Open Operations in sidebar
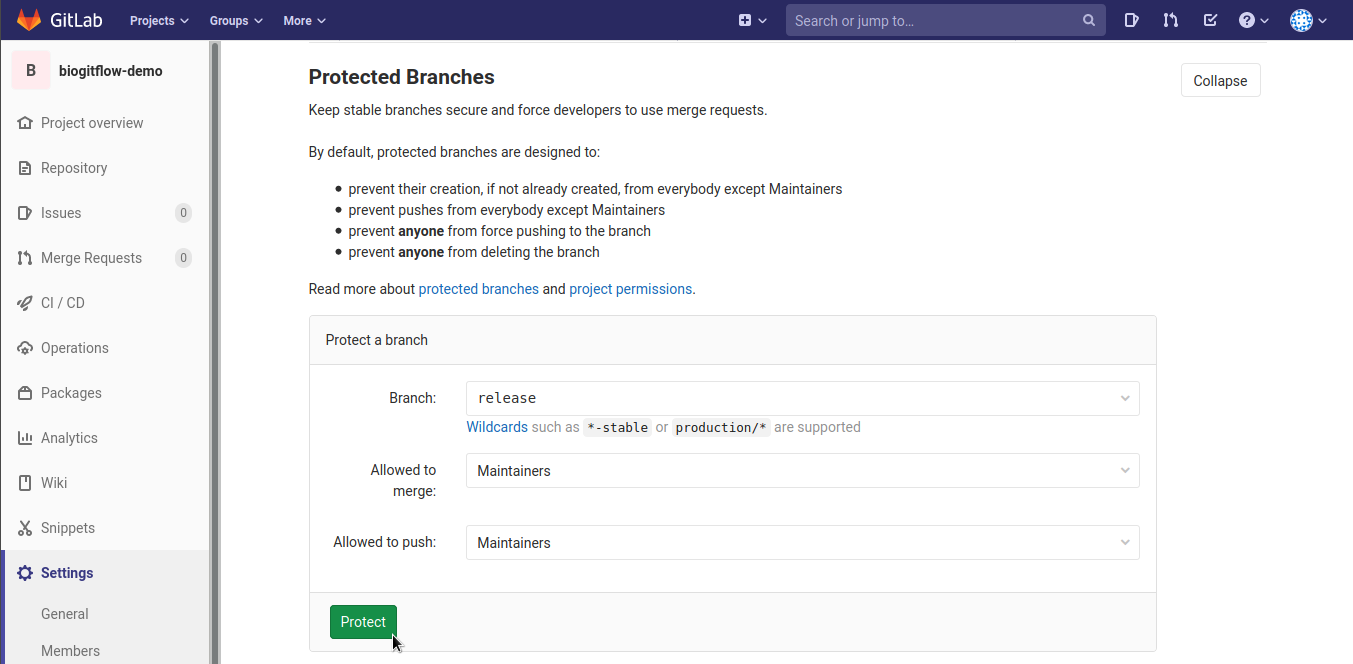 pyautogui.click(x=75, y=348)
